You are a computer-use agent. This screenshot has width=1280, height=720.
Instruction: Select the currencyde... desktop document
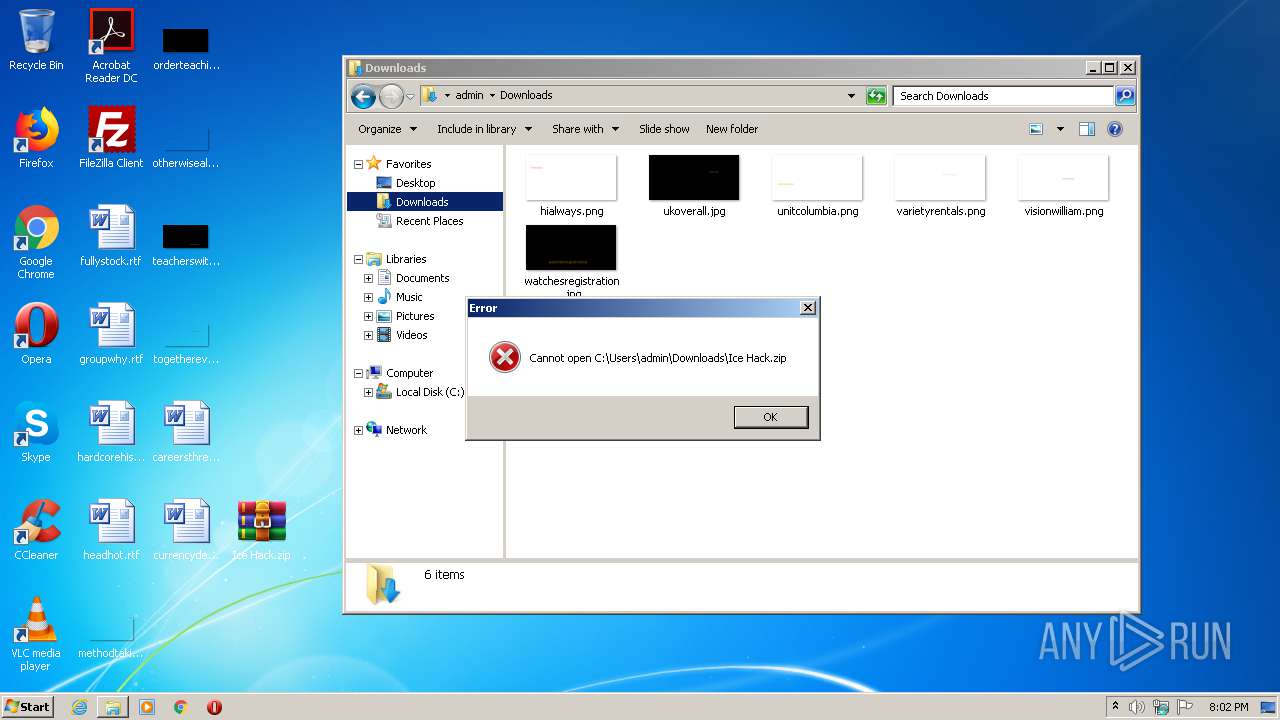[186, 530]
